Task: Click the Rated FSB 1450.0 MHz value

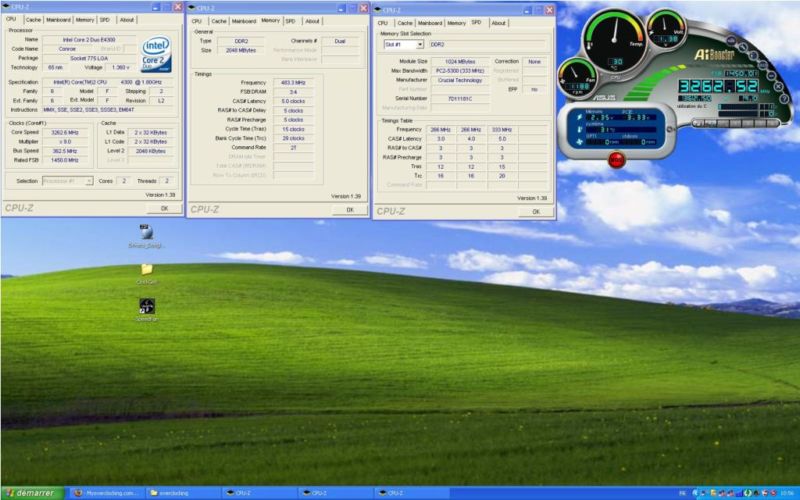Action: [65, 160]
